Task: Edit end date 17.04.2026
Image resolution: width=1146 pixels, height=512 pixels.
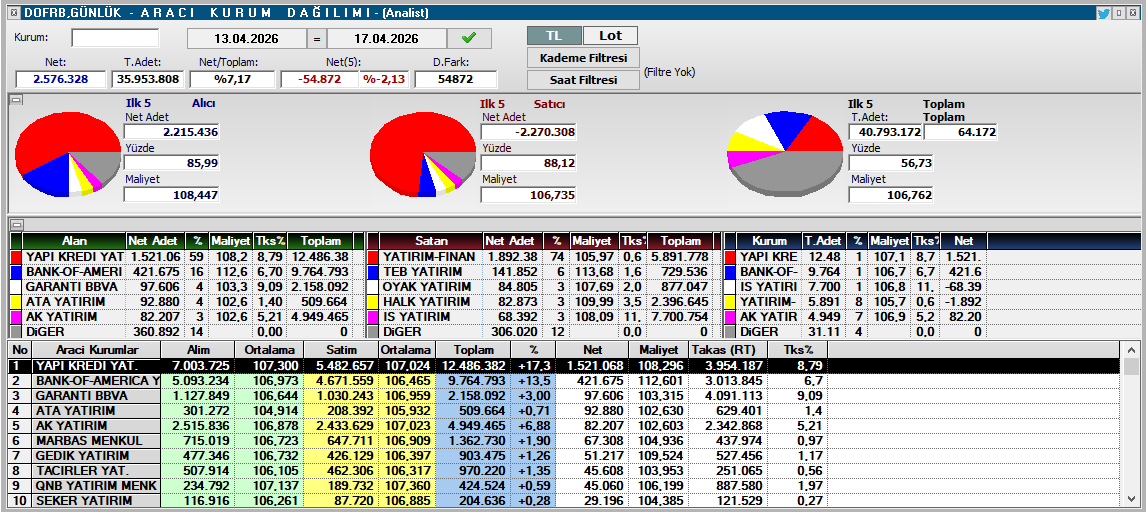Action: [x=387, y=39]
